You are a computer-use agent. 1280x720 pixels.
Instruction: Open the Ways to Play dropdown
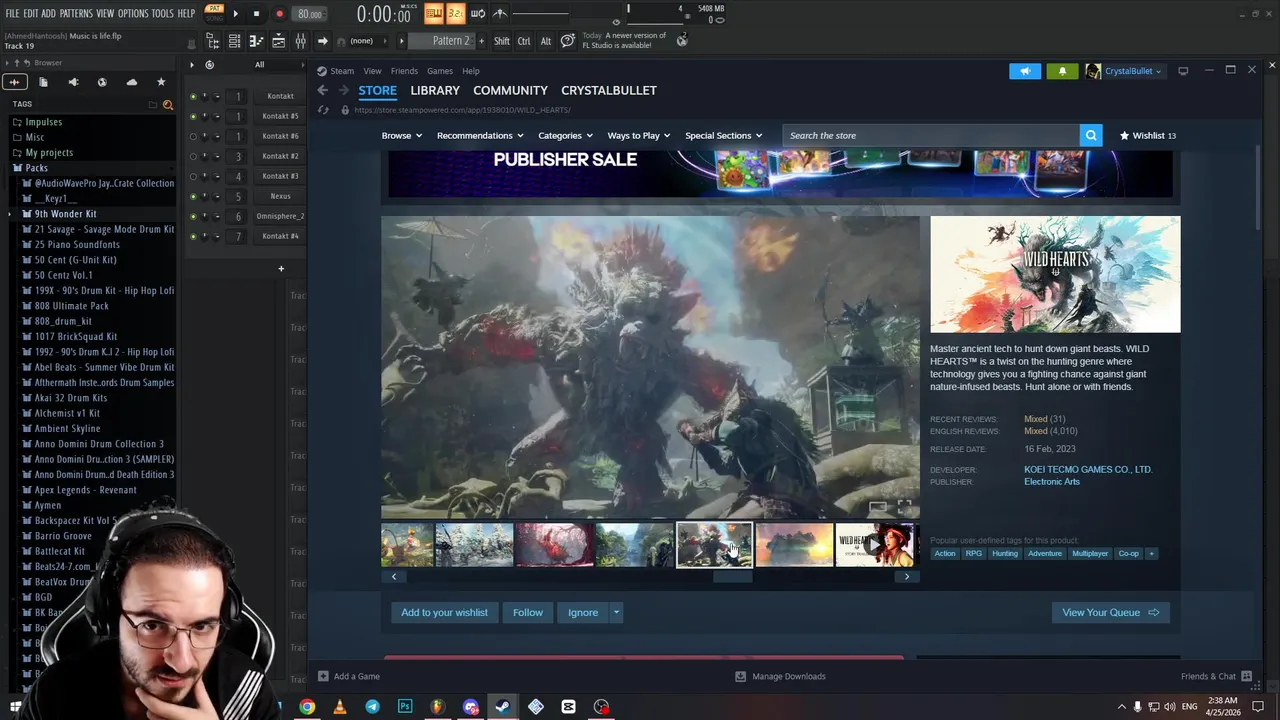[x=639, y=135]
